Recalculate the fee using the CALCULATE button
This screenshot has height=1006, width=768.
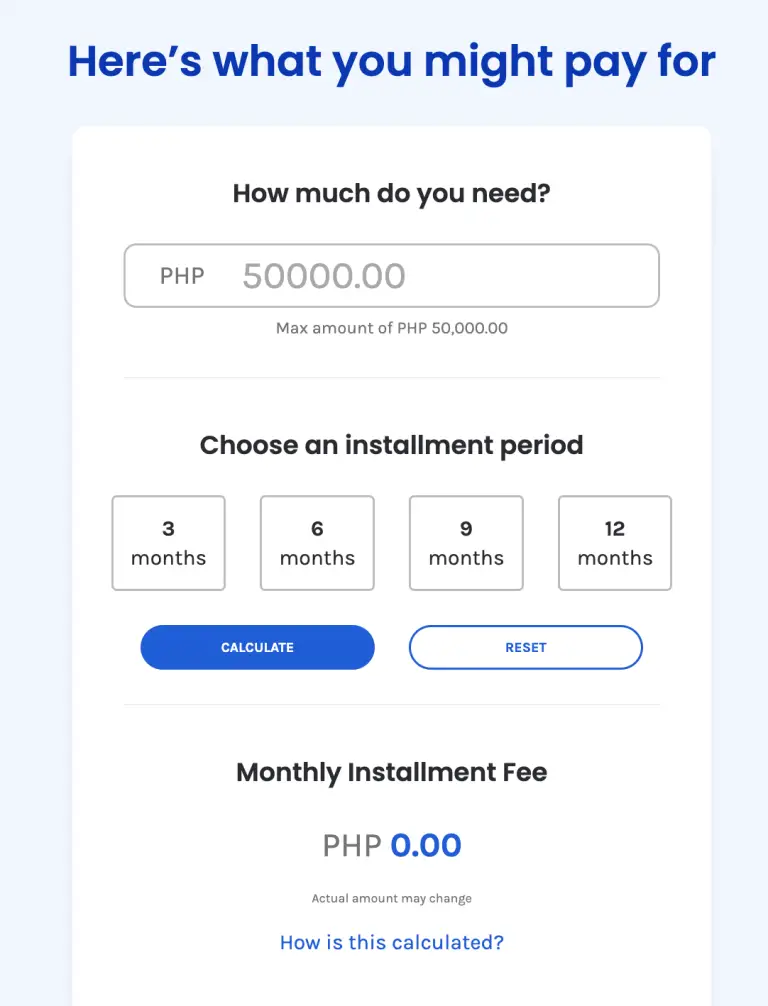click(x=257, y=647)
